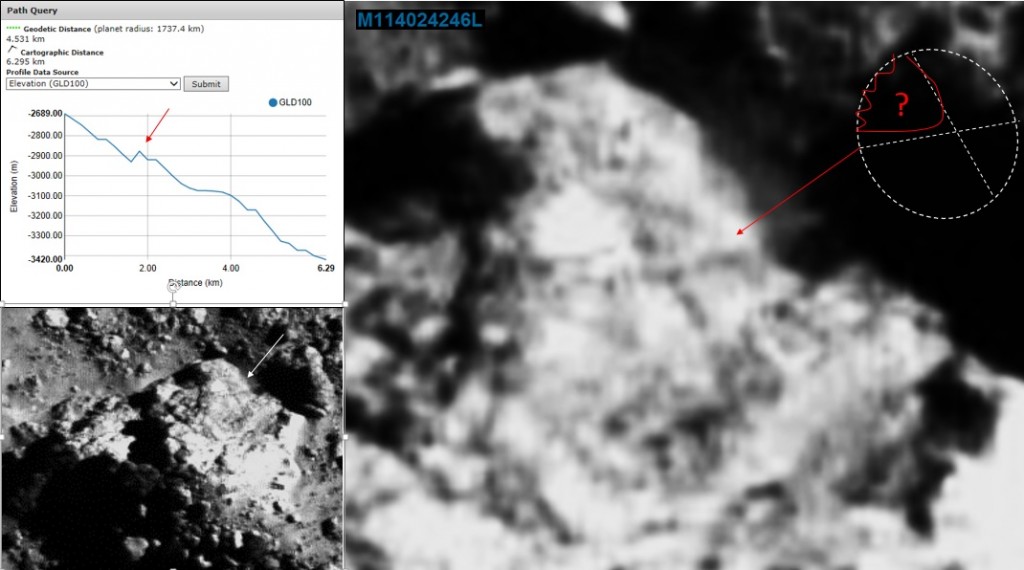Click the white arrow in the lower-left image
The height and width of the screenshot is (570, 1024).
(266, 355)
